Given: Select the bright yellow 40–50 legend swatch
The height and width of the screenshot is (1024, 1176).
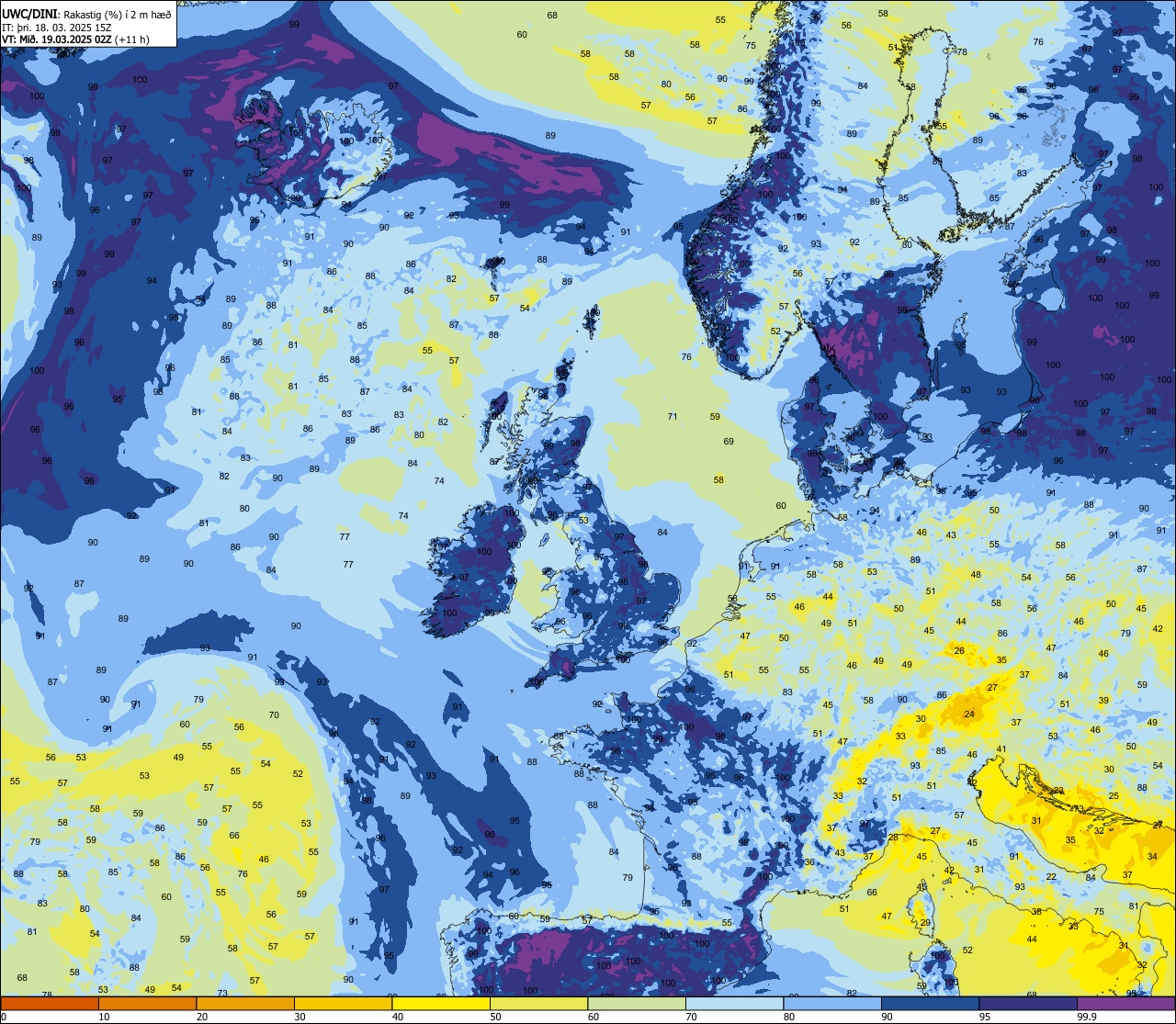Looking at the screenshot, I should click(441, 1004).
